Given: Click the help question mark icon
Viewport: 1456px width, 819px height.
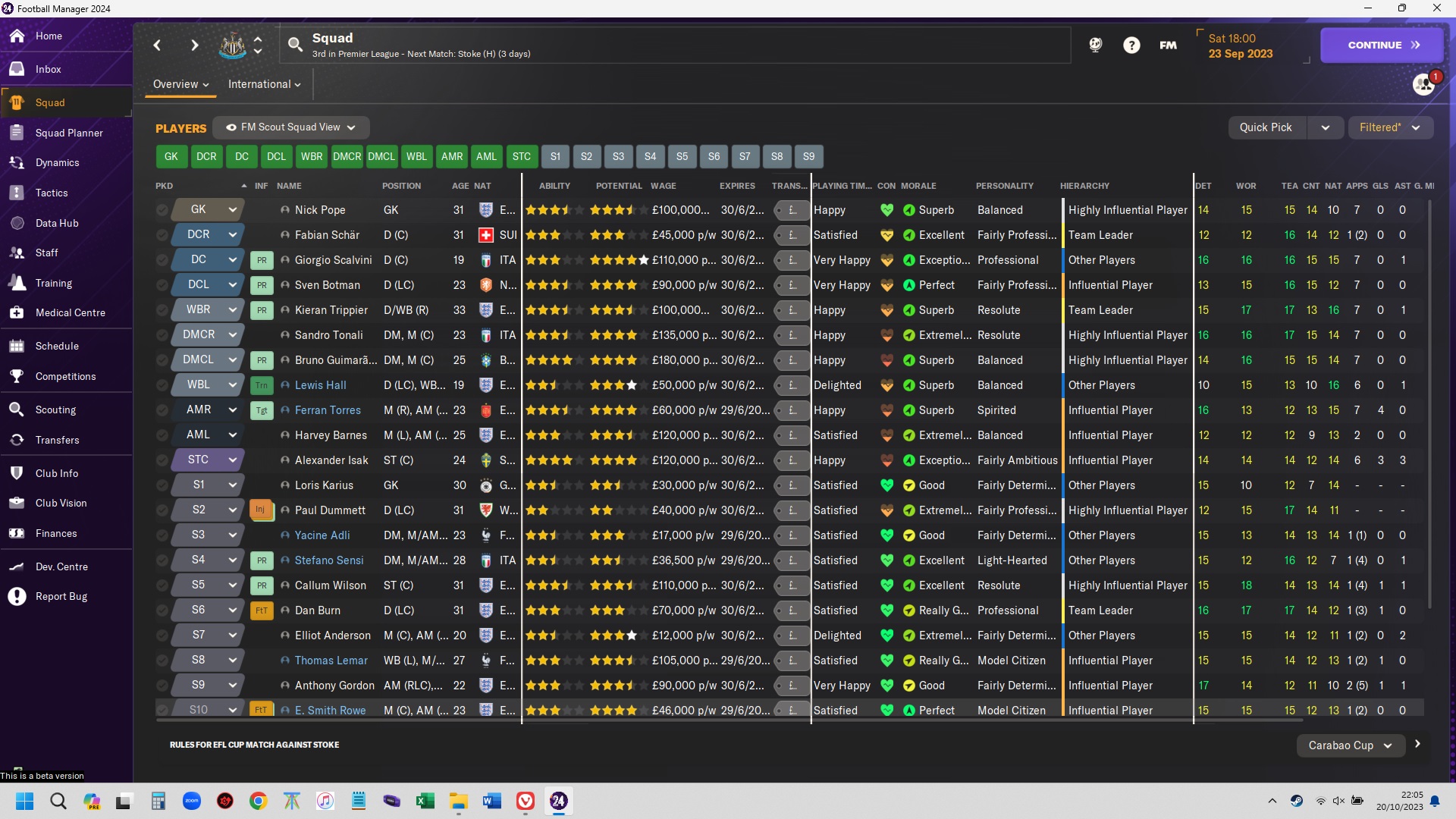Looking at the screenshot, I should pyautogui.click(x=1131, y=45).
